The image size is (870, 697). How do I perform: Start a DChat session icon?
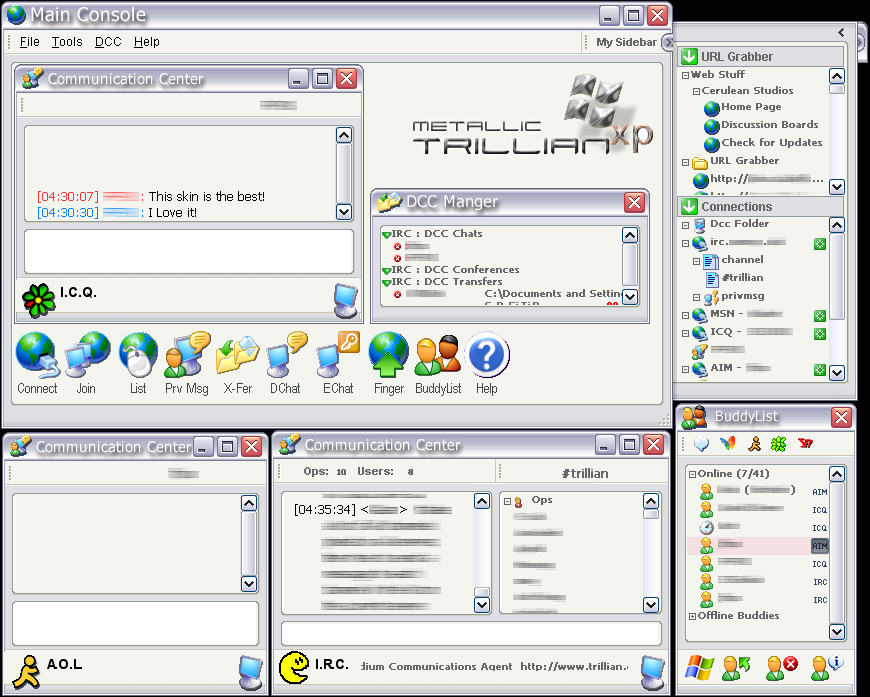(286, 355)
